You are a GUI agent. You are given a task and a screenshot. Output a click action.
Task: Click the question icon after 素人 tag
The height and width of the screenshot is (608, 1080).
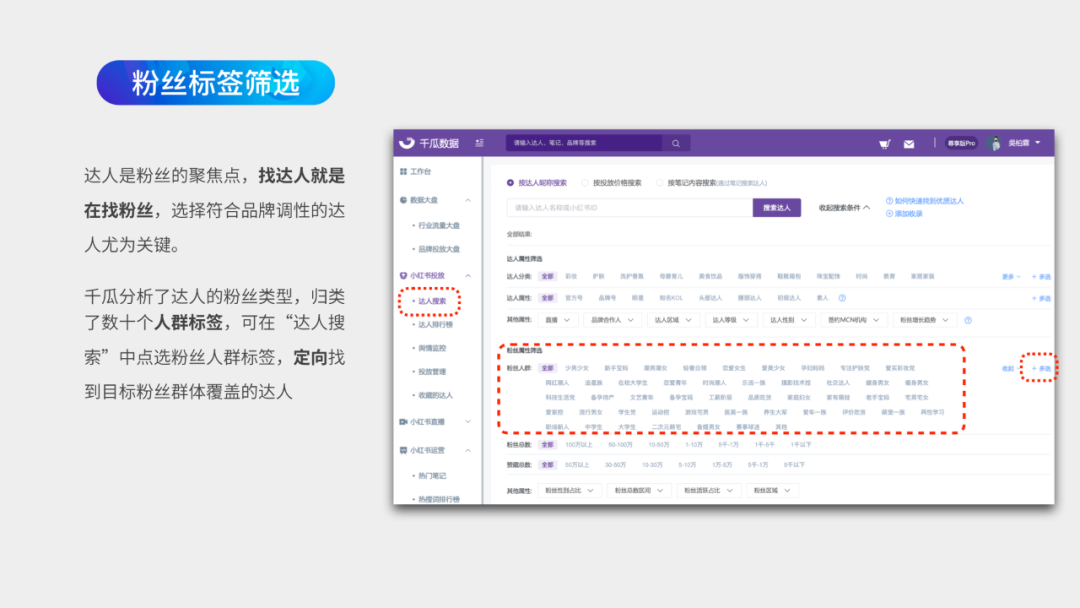[842, 298]
